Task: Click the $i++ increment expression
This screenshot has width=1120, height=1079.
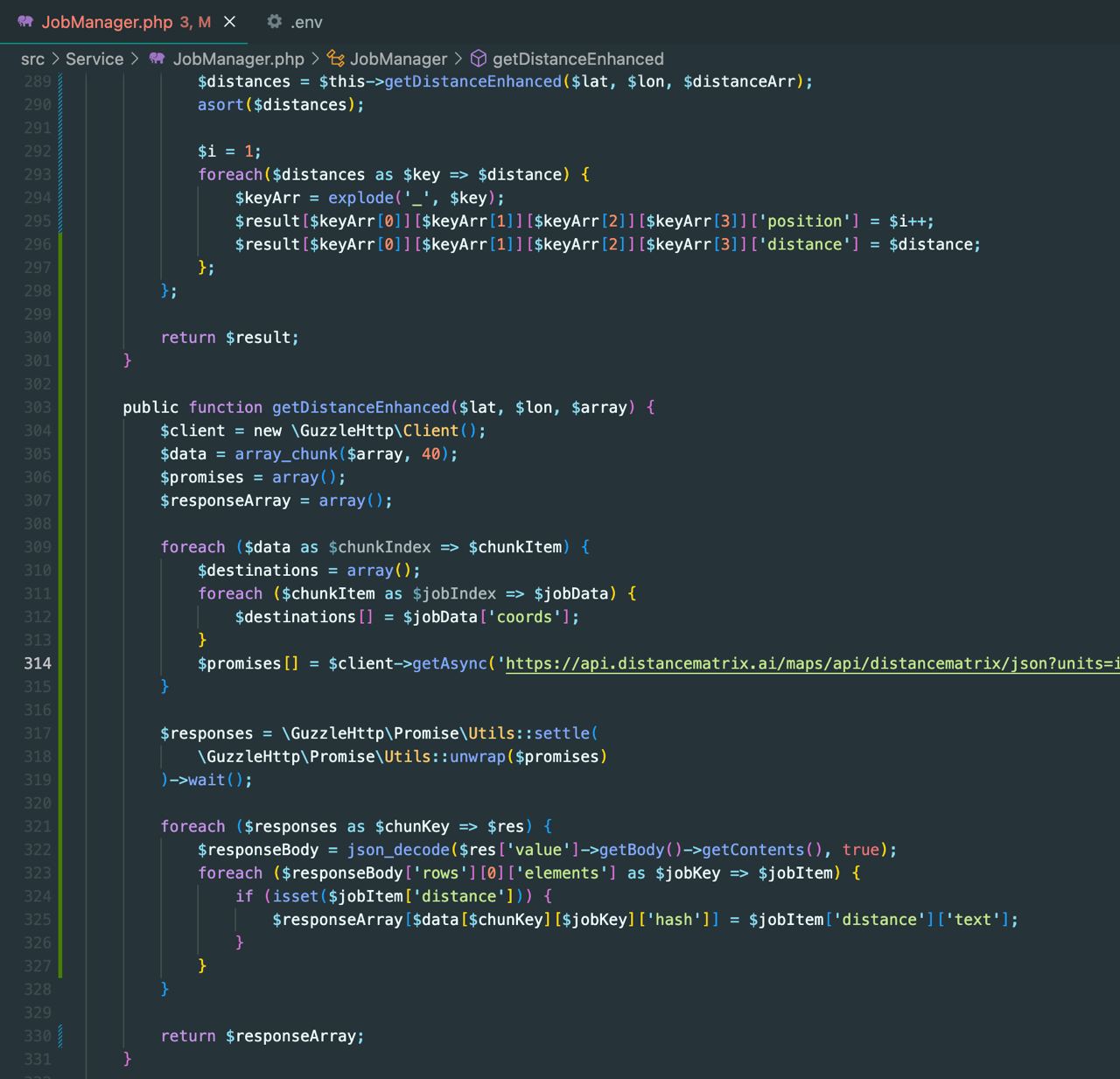Action: point(907,221)
